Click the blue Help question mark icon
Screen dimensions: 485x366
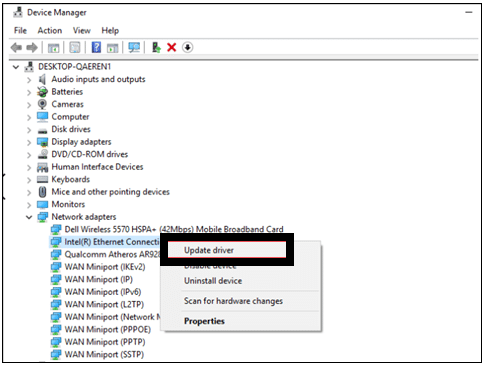click(96, 47)
